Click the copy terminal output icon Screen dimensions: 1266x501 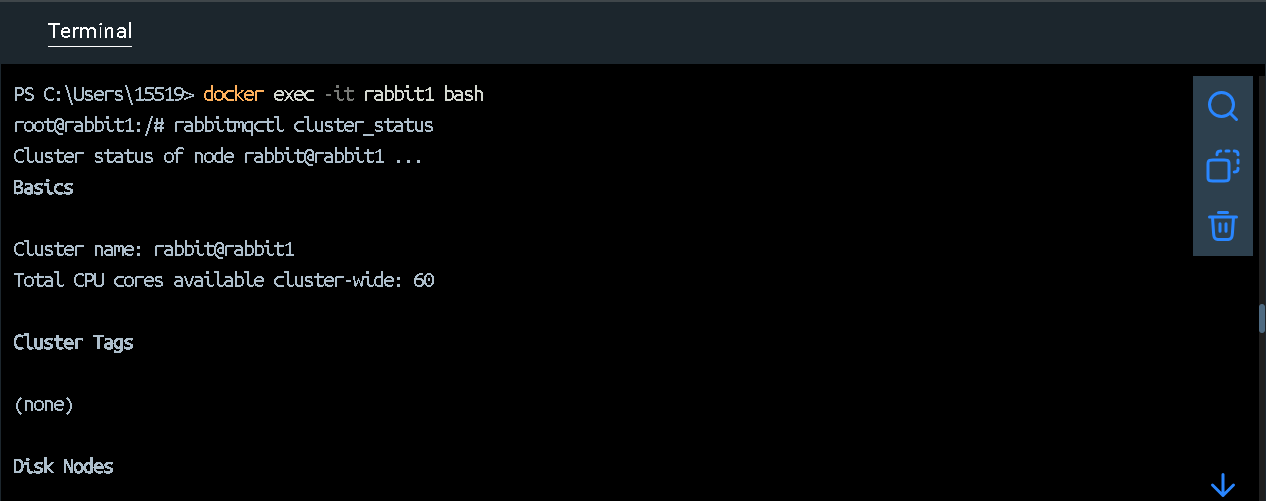point(1222,166)
